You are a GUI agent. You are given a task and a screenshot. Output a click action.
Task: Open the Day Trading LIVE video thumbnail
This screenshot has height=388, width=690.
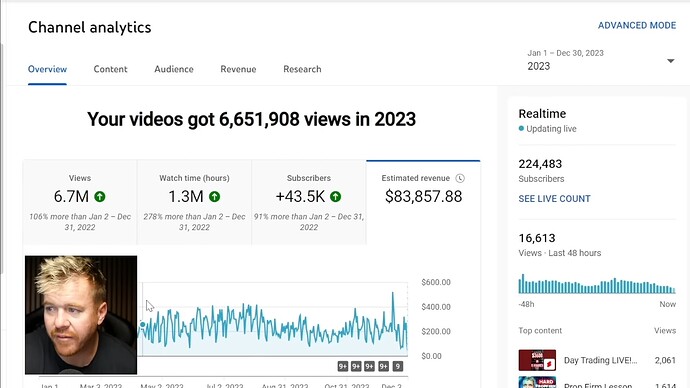pos(537,360)
